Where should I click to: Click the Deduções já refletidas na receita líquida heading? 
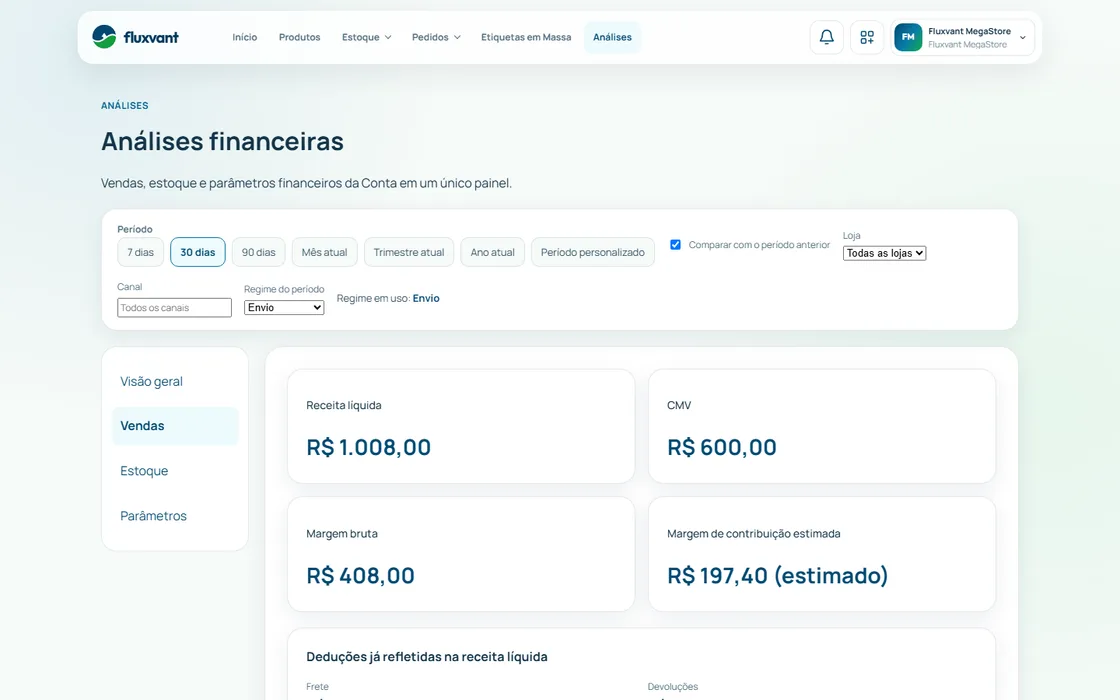click(x=427, y=656)
